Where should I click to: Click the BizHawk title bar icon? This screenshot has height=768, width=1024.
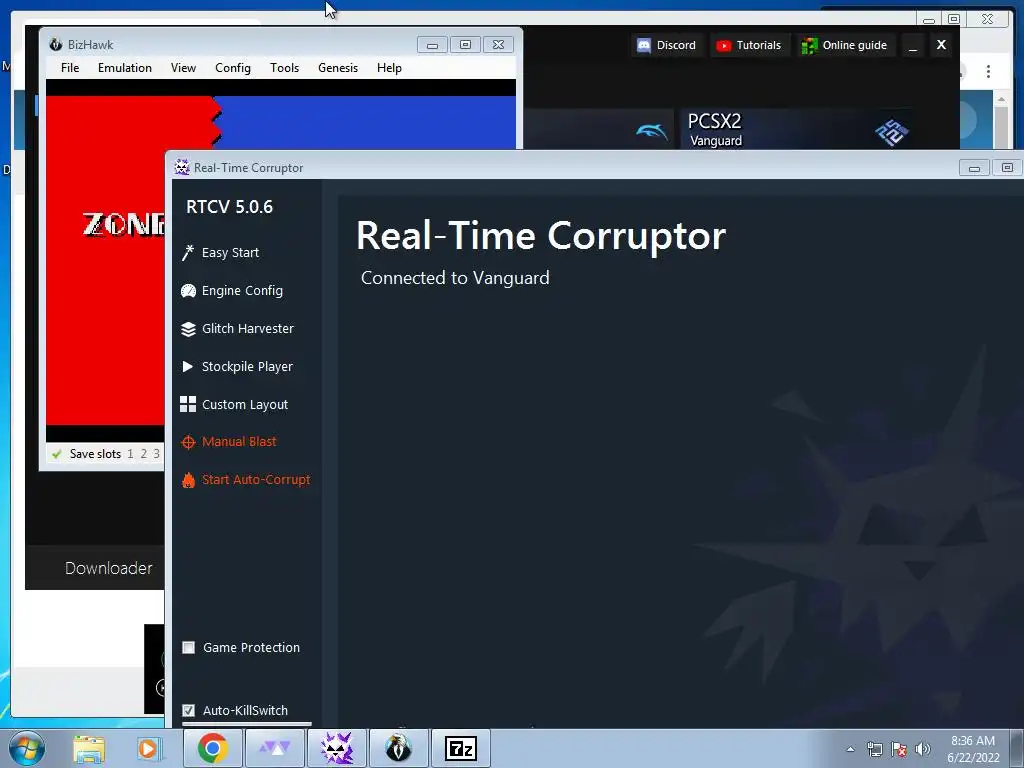coord(56,44)
